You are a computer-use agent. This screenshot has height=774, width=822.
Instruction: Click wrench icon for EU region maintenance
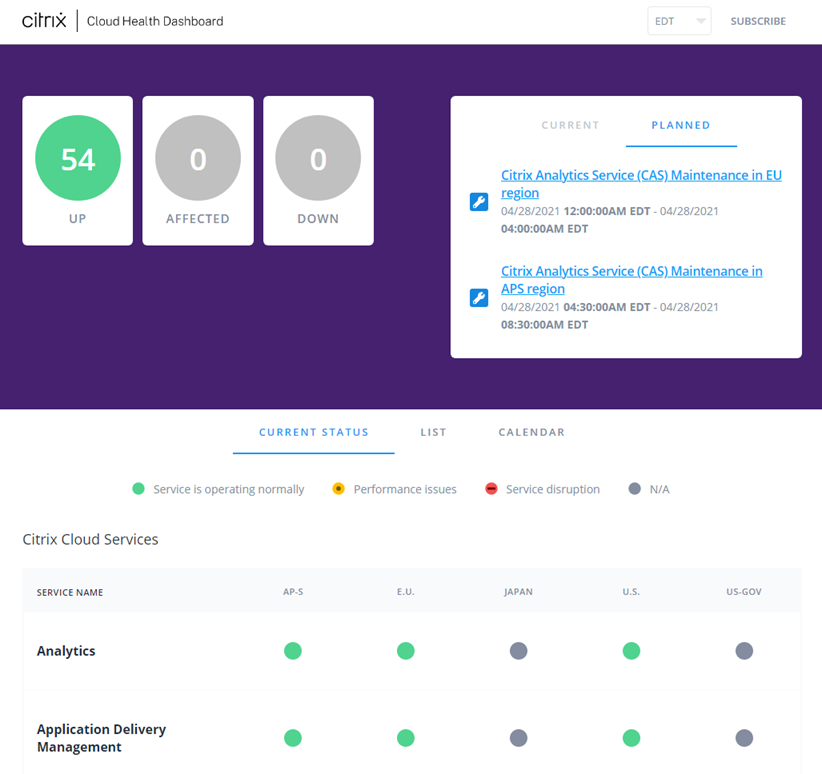click(479, 202)
